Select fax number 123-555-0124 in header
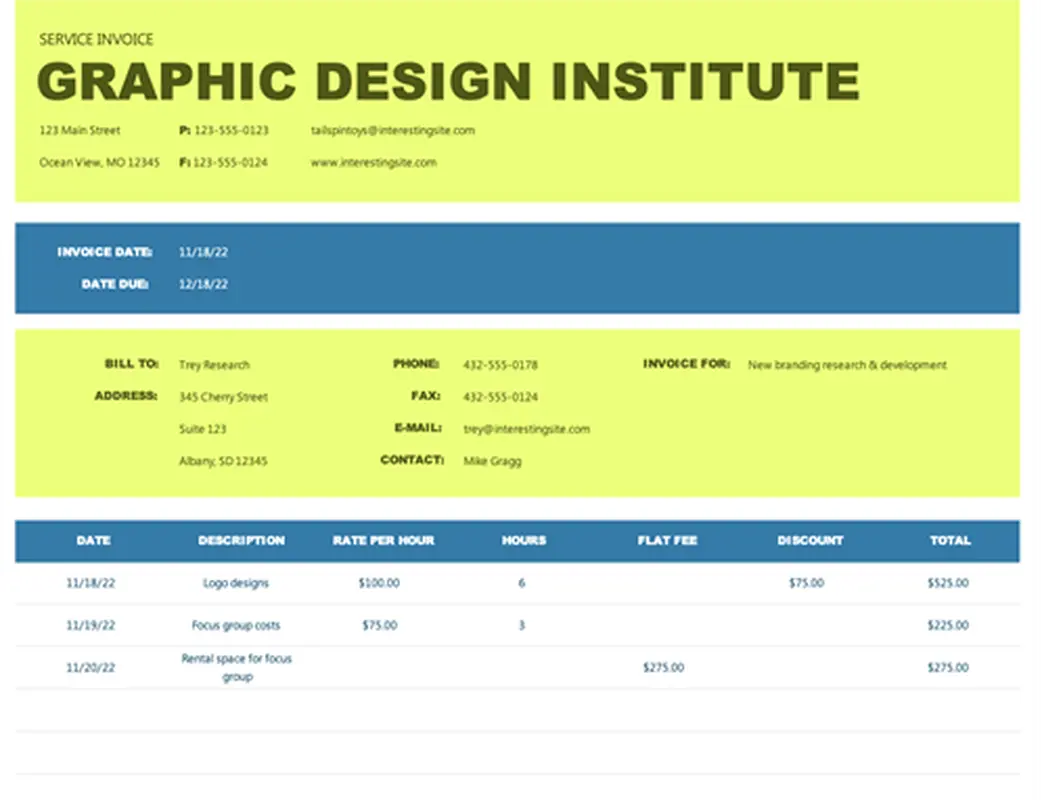This screenshot has height=800, width=1042. [230, 162]
